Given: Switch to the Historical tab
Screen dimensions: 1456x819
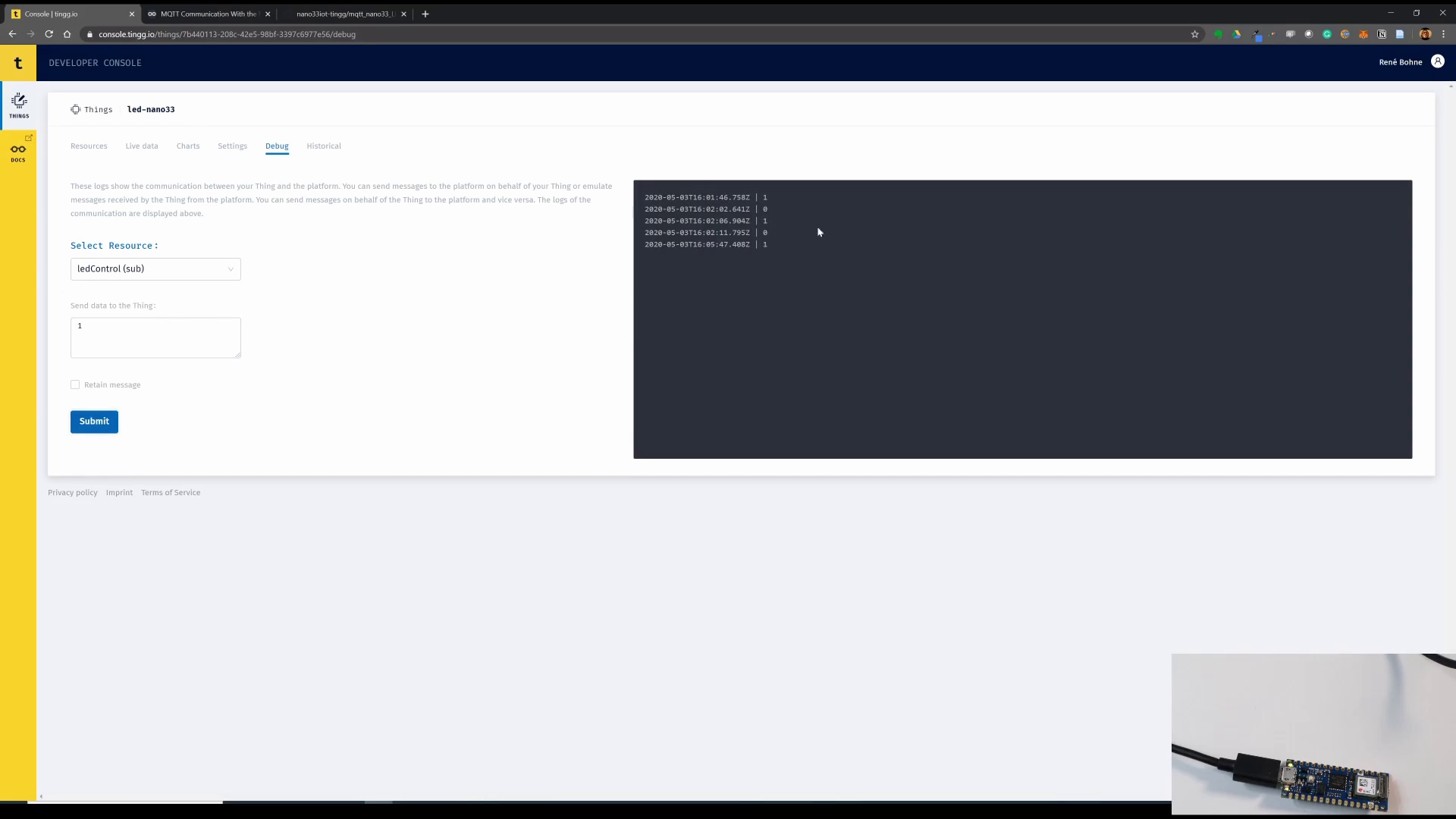Looking at the screenshot, I should coord(324,146).
